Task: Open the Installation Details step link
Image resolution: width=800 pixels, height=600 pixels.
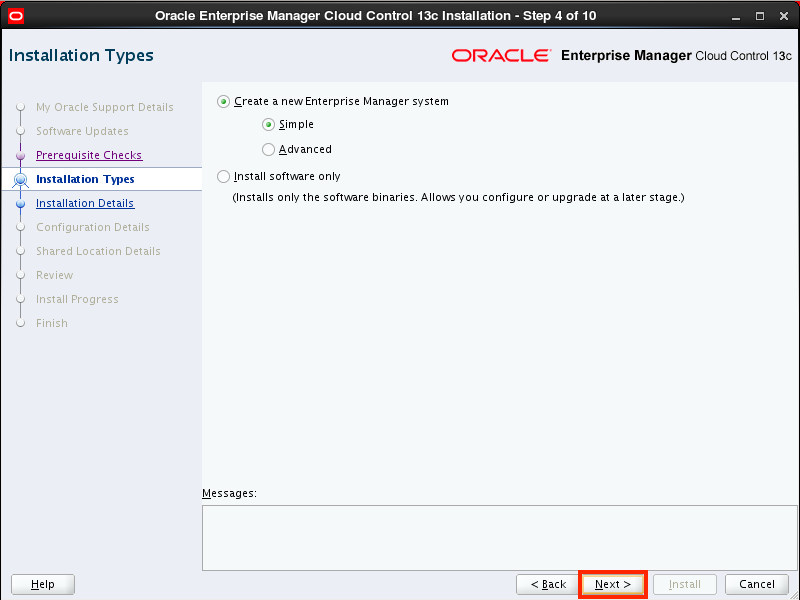Action: tap(85, 203)
